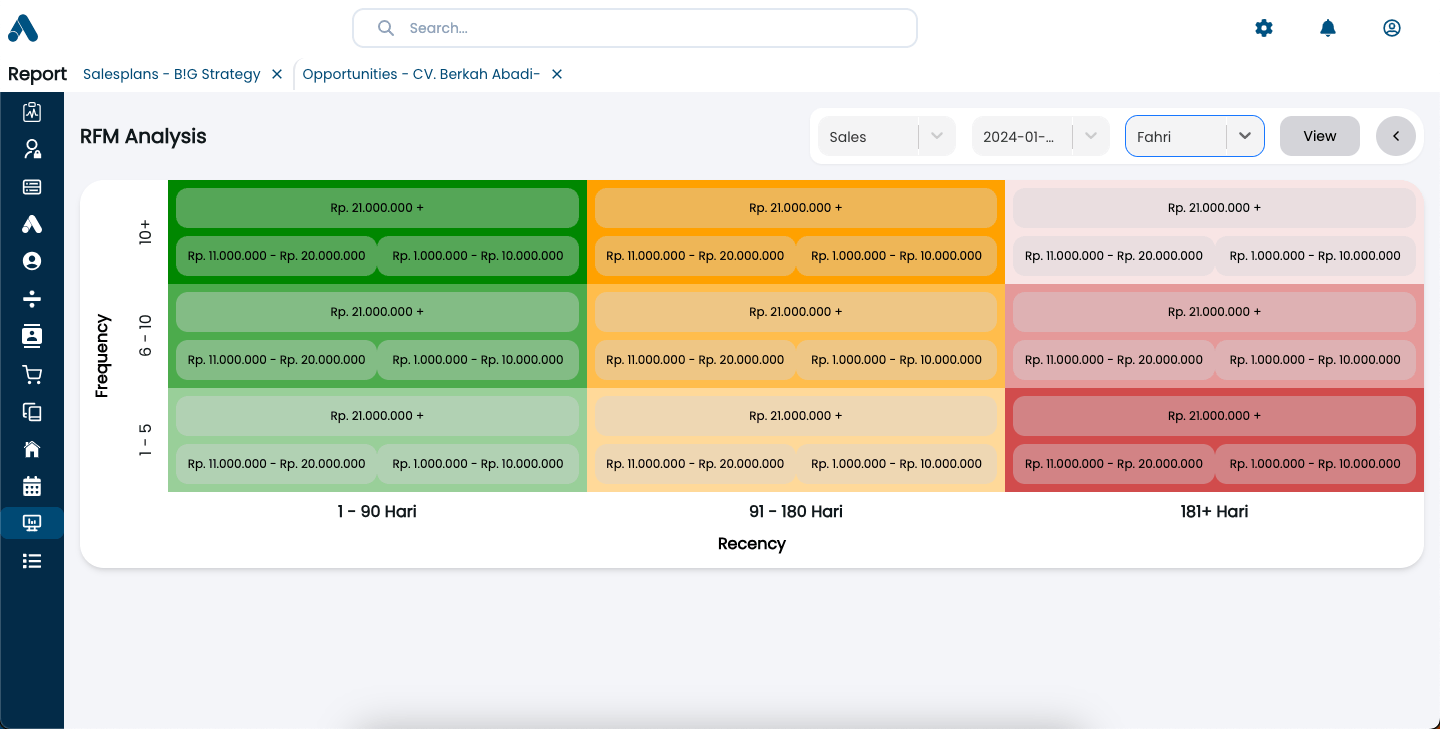Click the app logo in the top-left corner
Viewport: 1440px width, 729px height.
(x=23, y=28)
